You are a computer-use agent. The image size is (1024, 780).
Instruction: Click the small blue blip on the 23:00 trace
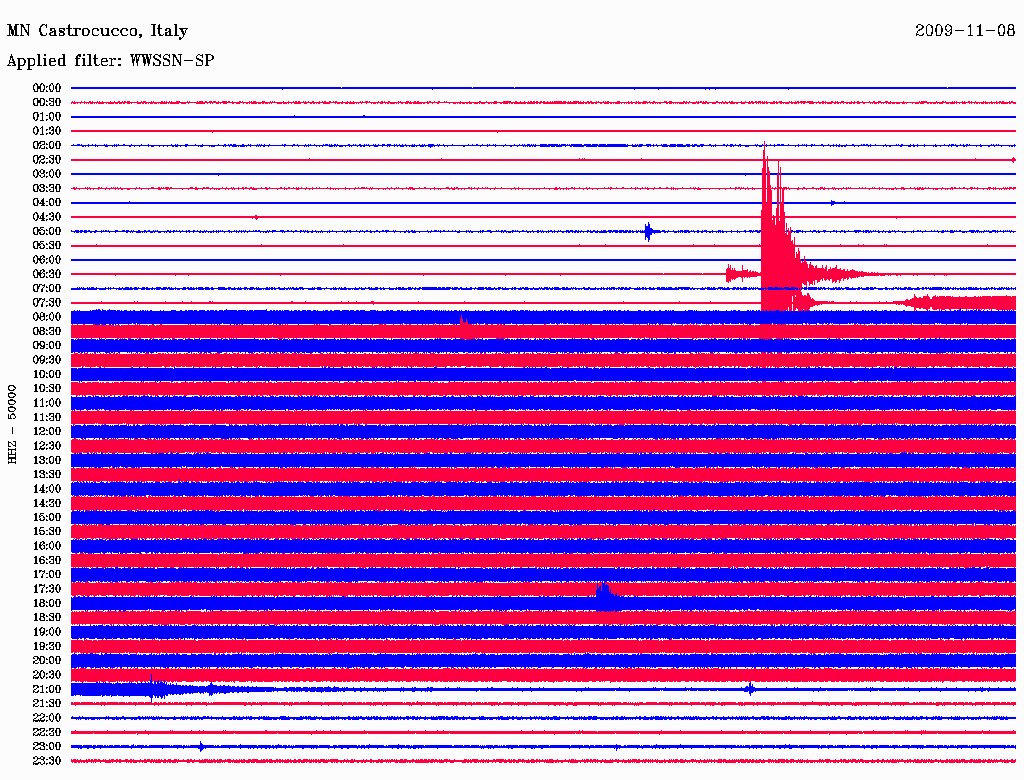coord(202,747)
